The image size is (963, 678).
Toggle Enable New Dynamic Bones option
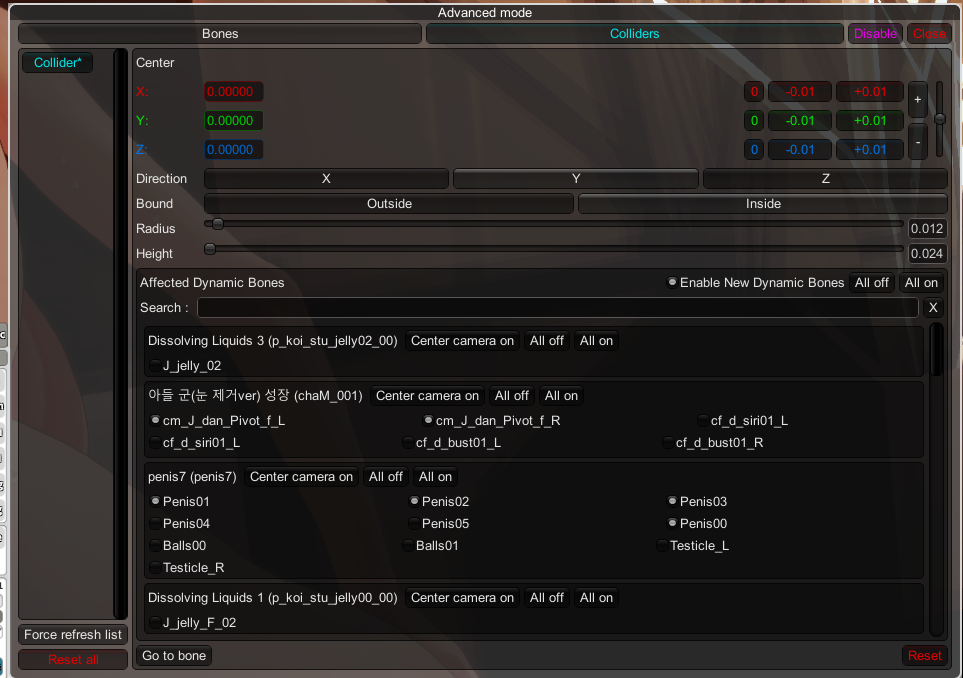pyautogui.click(x=673, y=283)
